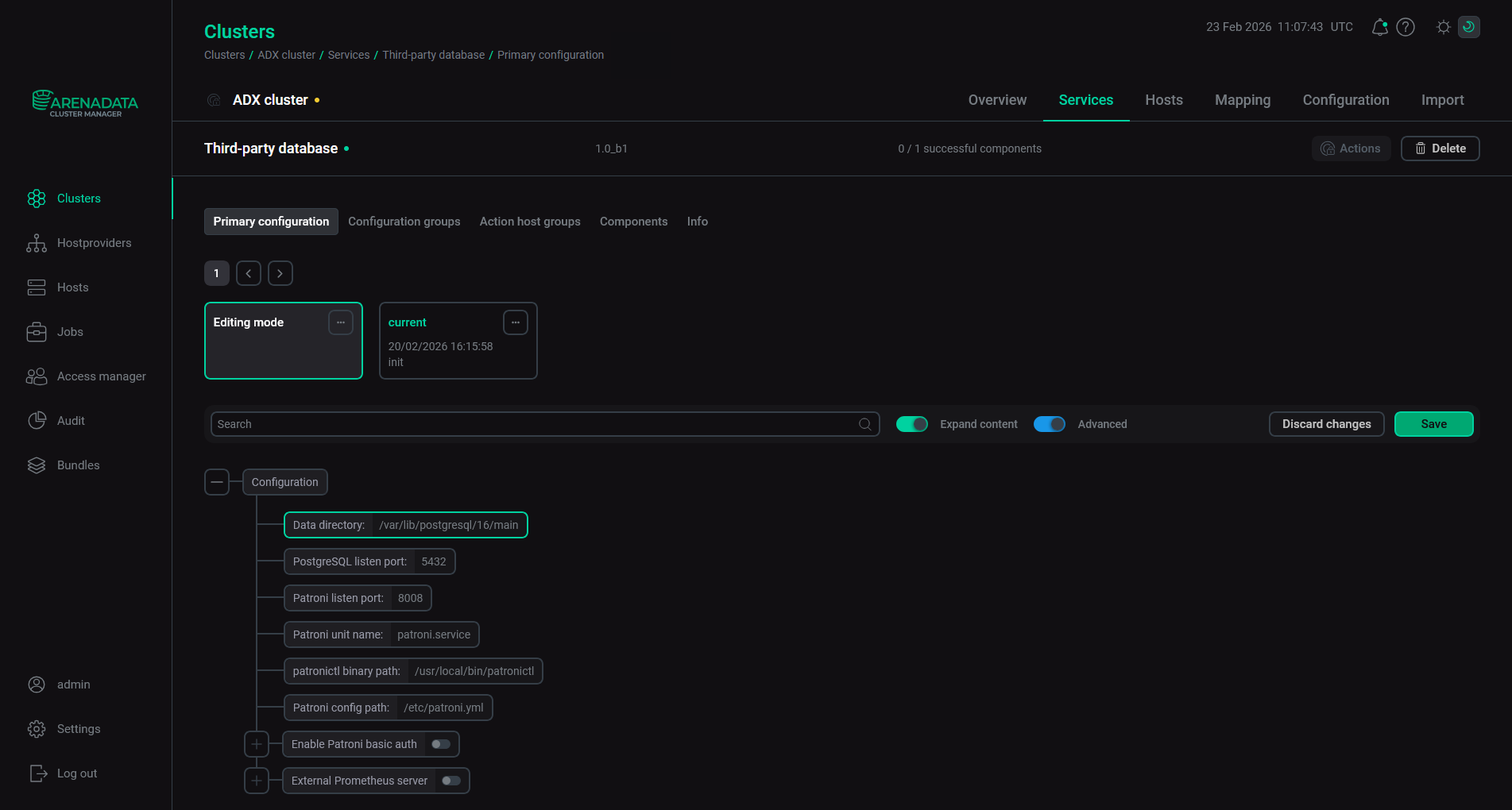Open the Access manager users icon
The width and height of the screenshot is (1512, 810).
[37, 376]
